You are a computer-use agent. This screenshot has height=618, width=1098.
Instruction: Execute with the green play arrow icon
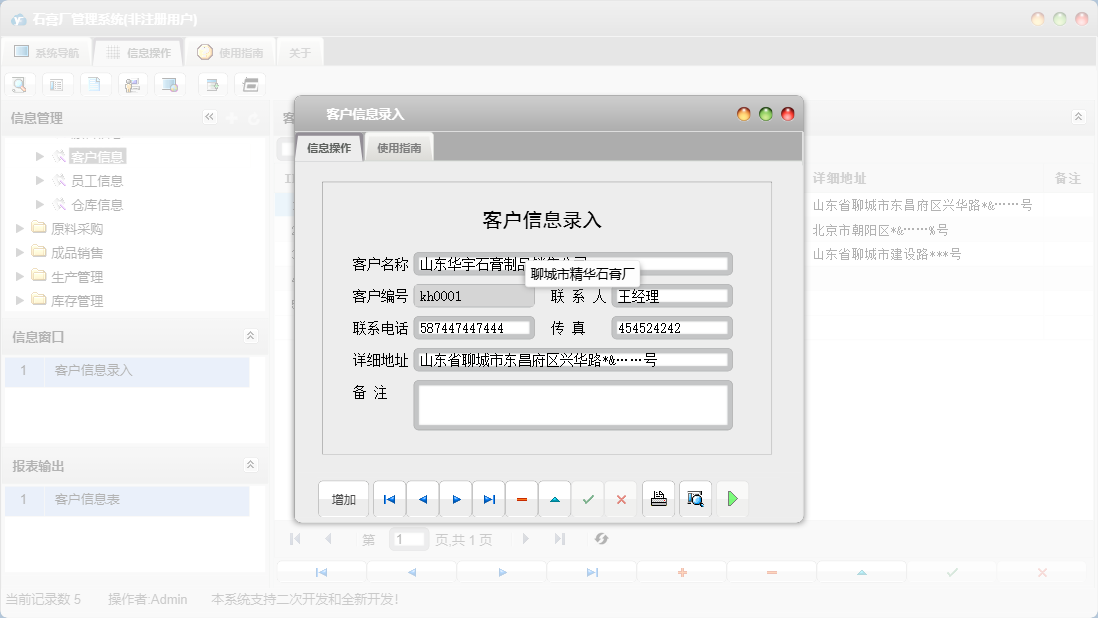732,498
